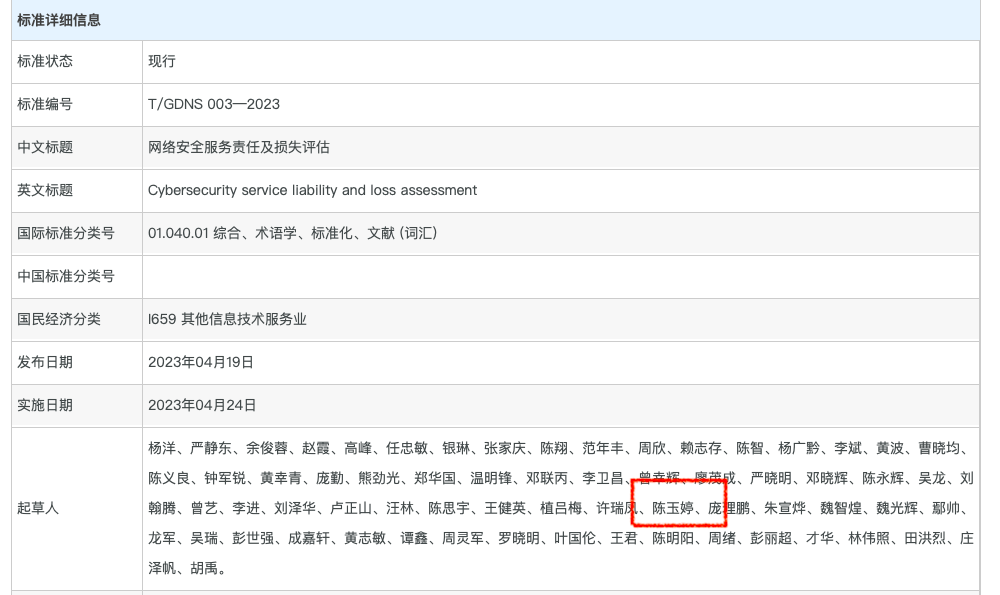Click the I659 其他信息技术服务业 value
The width and height of the screenshot is (1000, 595).
pos(226,320)
